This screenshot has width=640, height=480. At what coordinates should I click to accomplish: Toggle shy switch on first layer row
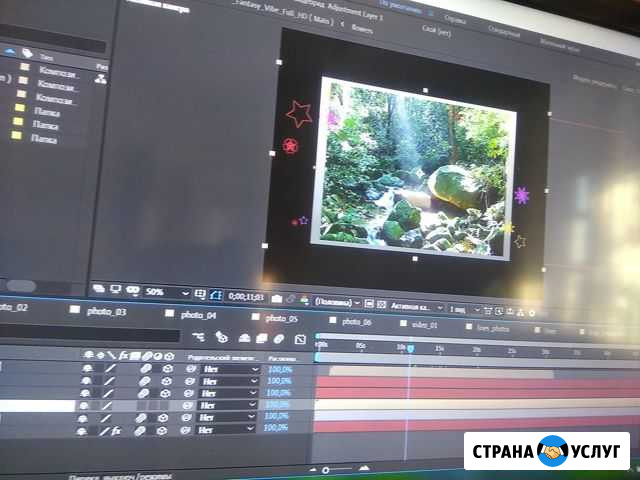click(x=87, y=369)
